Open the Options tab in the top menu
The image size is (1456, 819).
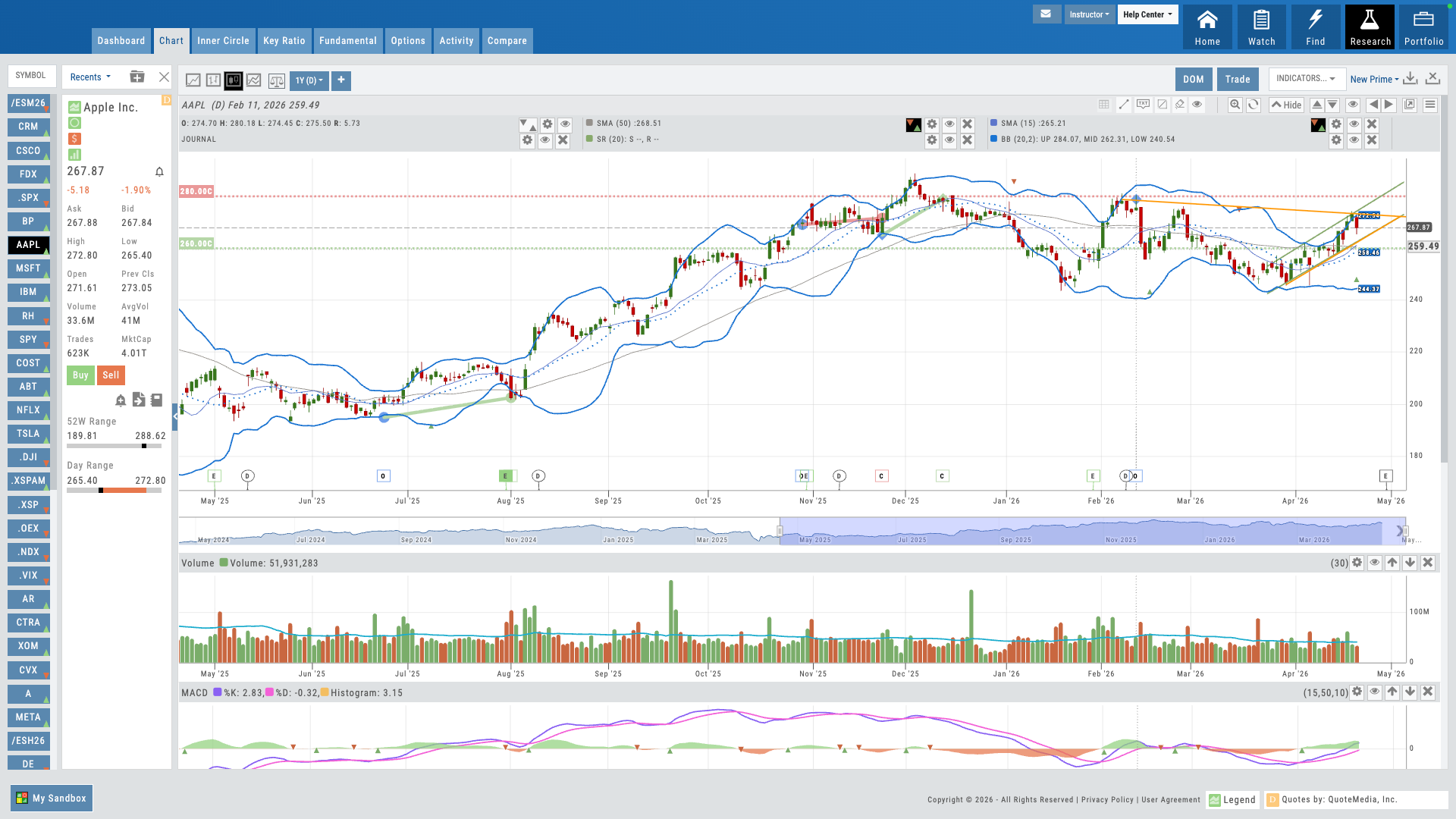(x=408, y=41)
